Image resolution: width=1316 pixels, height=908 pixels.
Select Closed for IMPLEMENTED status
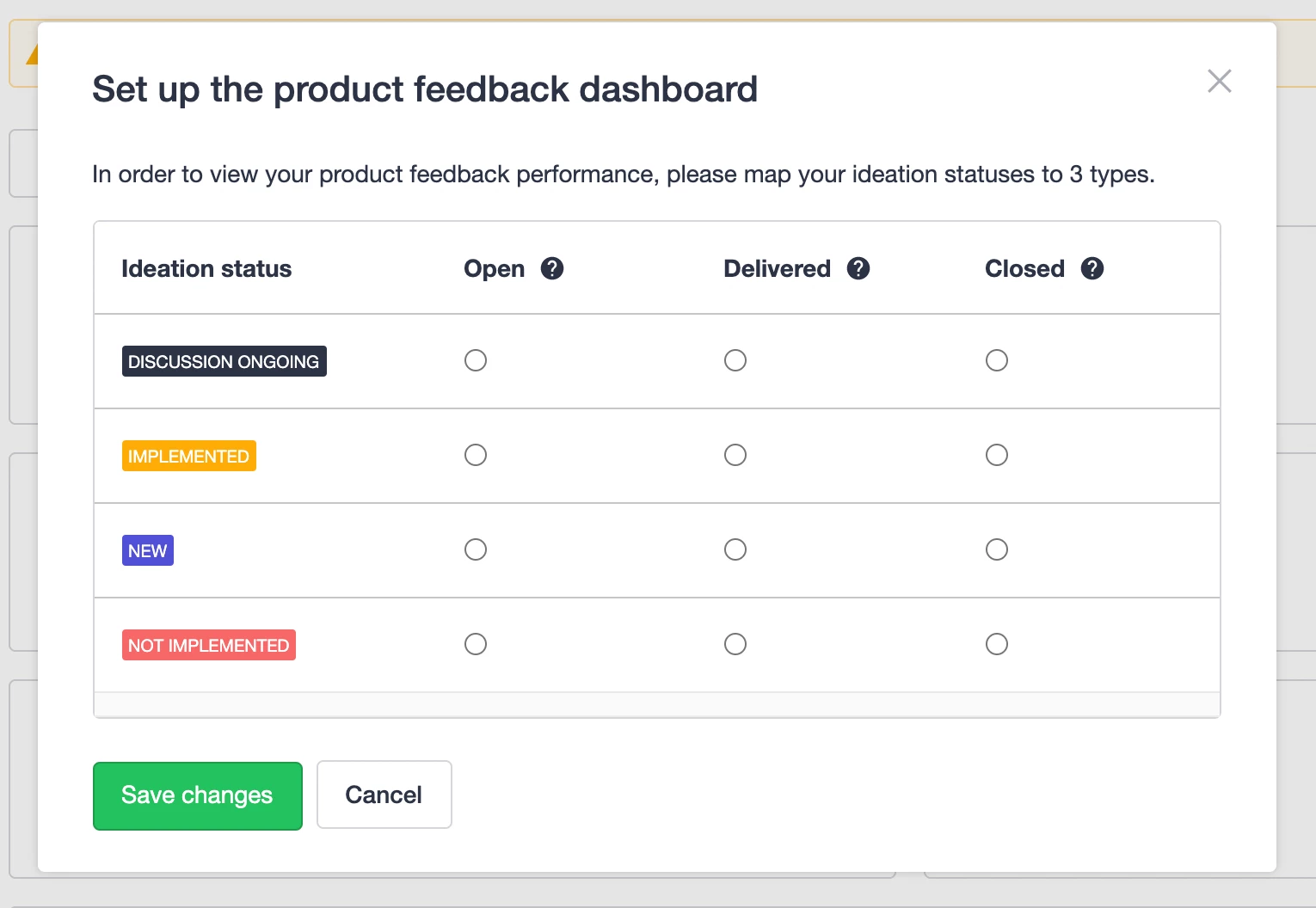pos(996,455)
